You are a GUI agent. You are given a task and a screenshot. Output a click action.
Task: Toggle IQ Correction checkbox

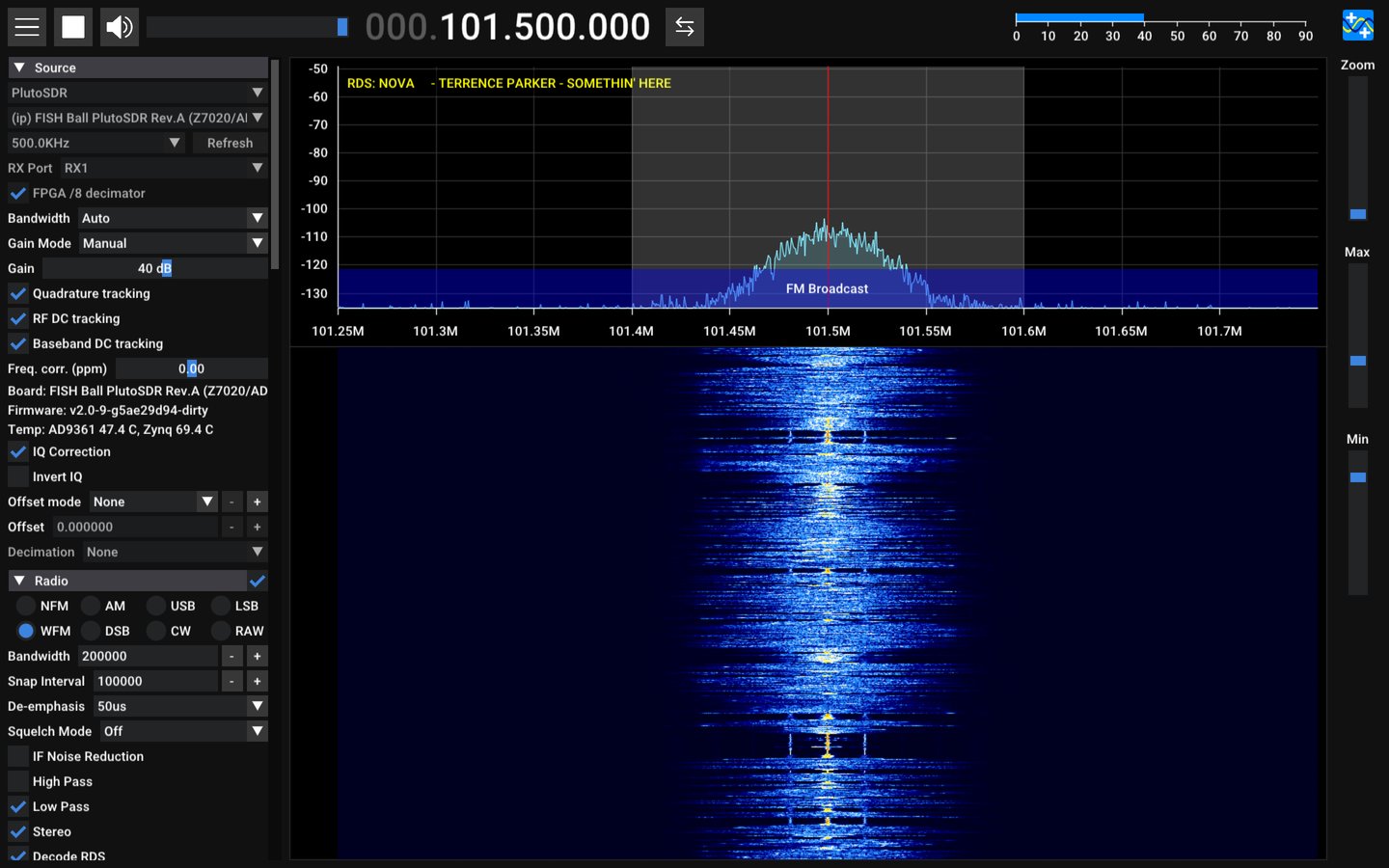(x=18, y=451)
